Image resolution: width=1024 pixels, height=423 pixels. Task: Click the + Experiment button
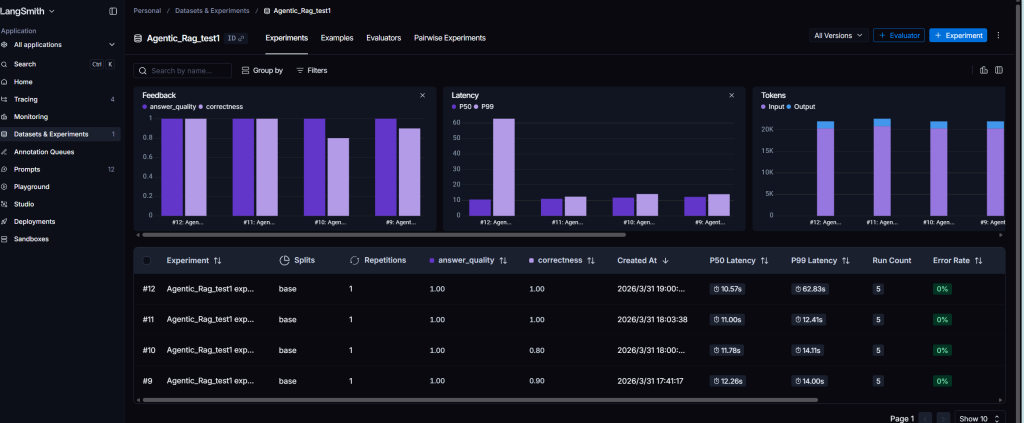[958, 35]
